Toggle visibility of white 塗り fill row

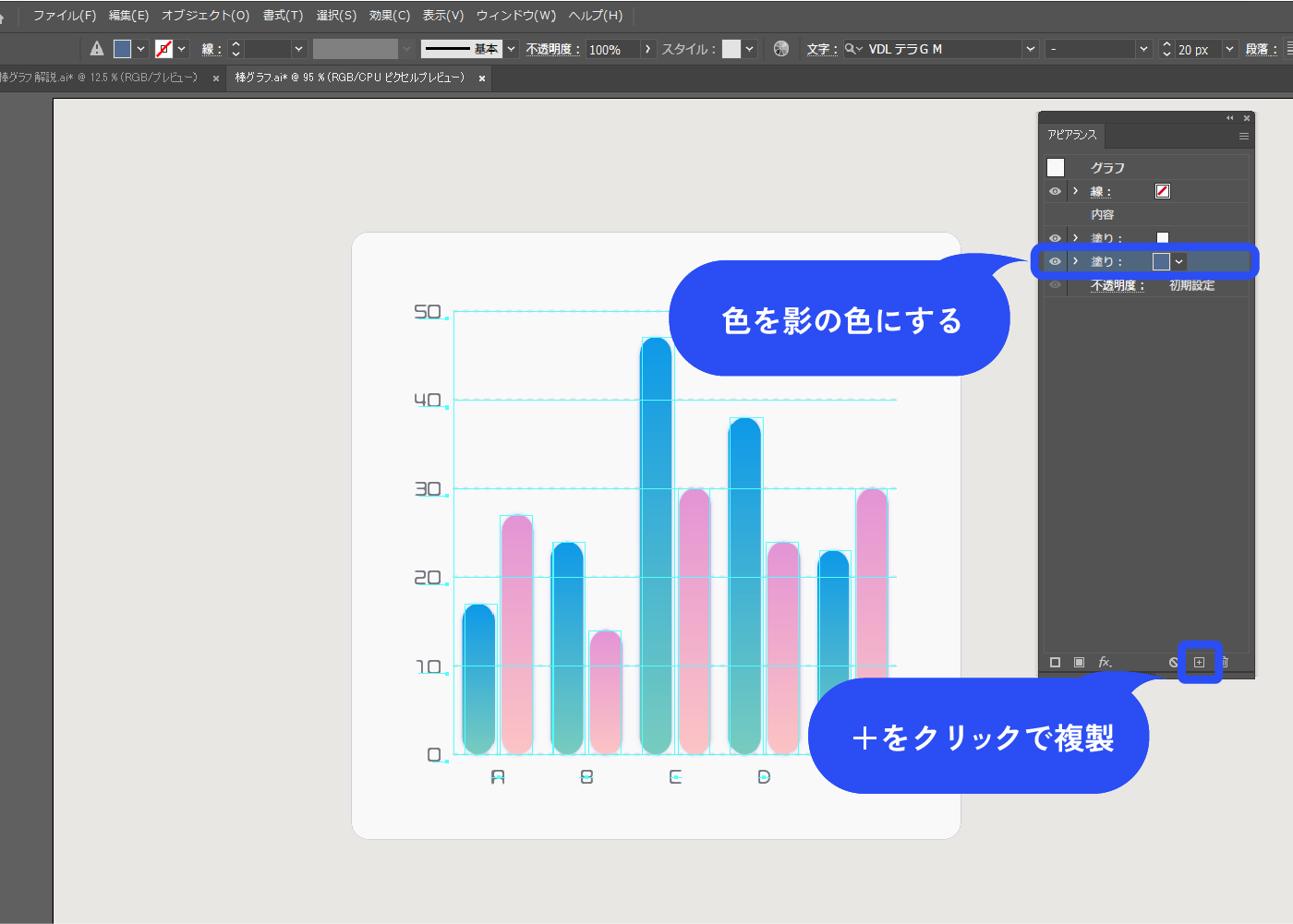[x=1055, y=238]
